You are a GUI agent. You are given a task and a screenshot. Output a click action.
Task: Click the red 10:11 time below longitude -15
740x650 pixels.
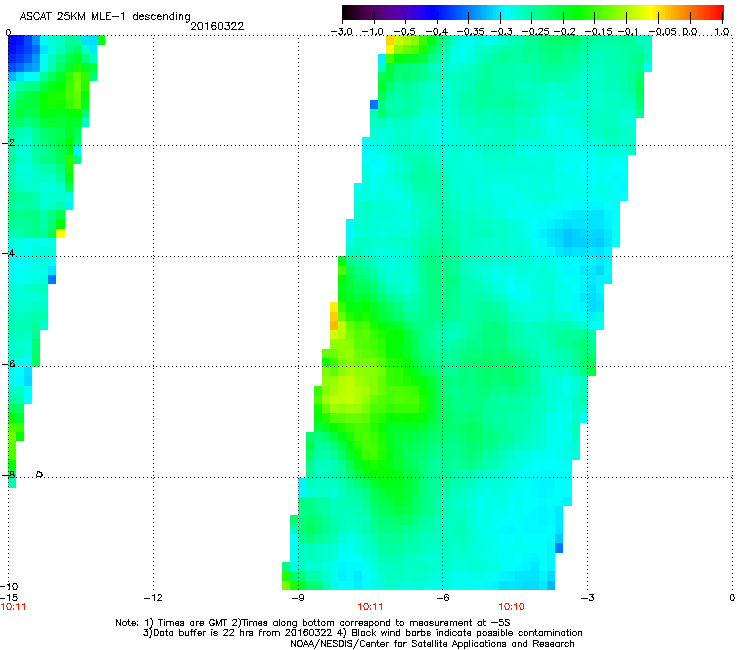pos(13,607)
